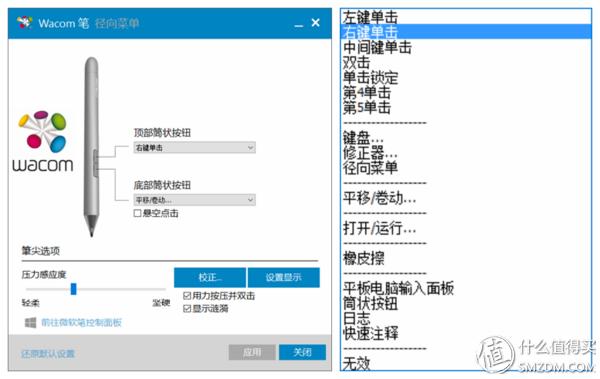
Task: Click the 设置显示 button
Action: pyautogui.click(x=284, y=278)
